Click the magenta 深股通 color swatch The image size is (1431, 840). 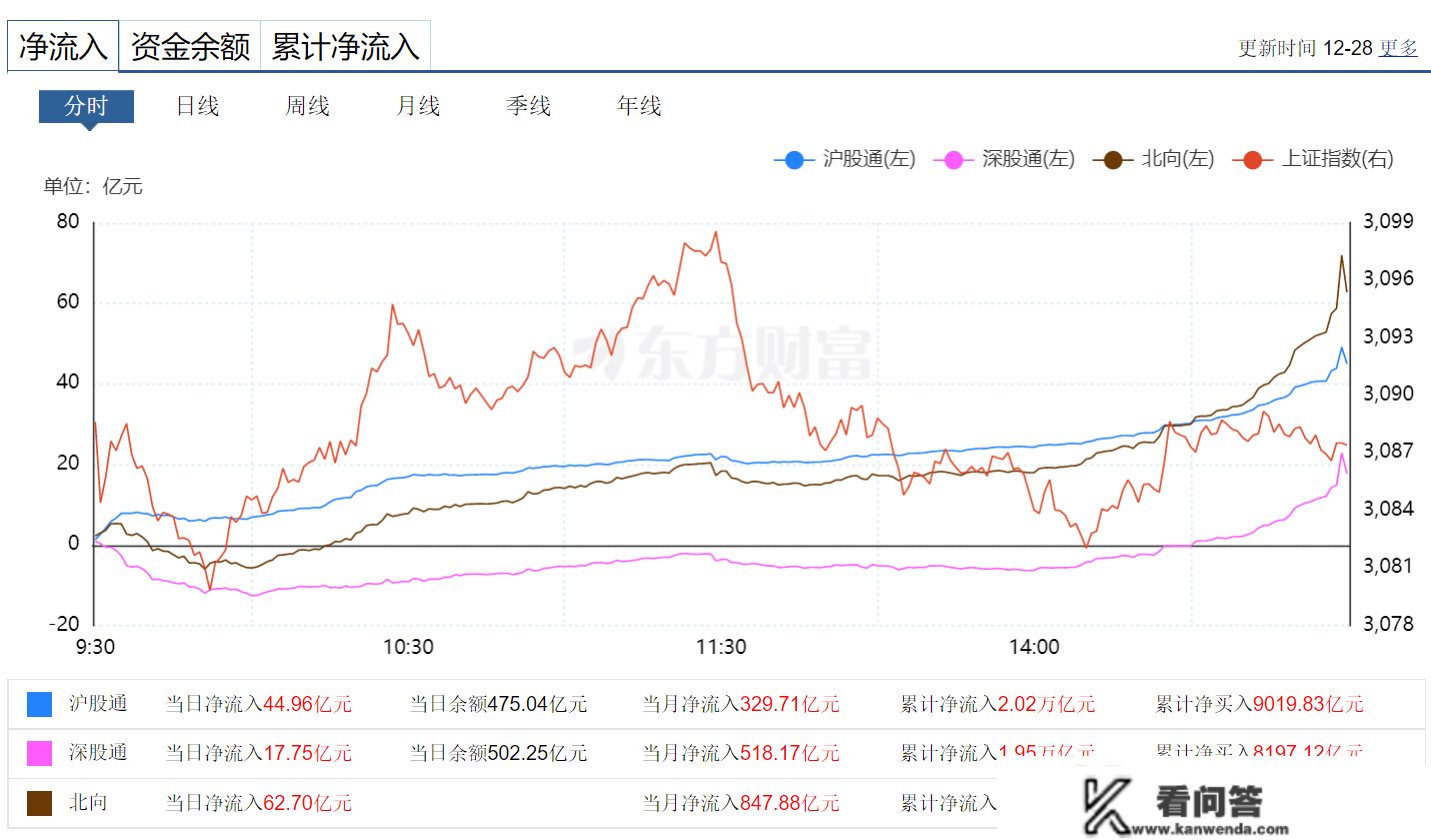click(x=40, y=753)
